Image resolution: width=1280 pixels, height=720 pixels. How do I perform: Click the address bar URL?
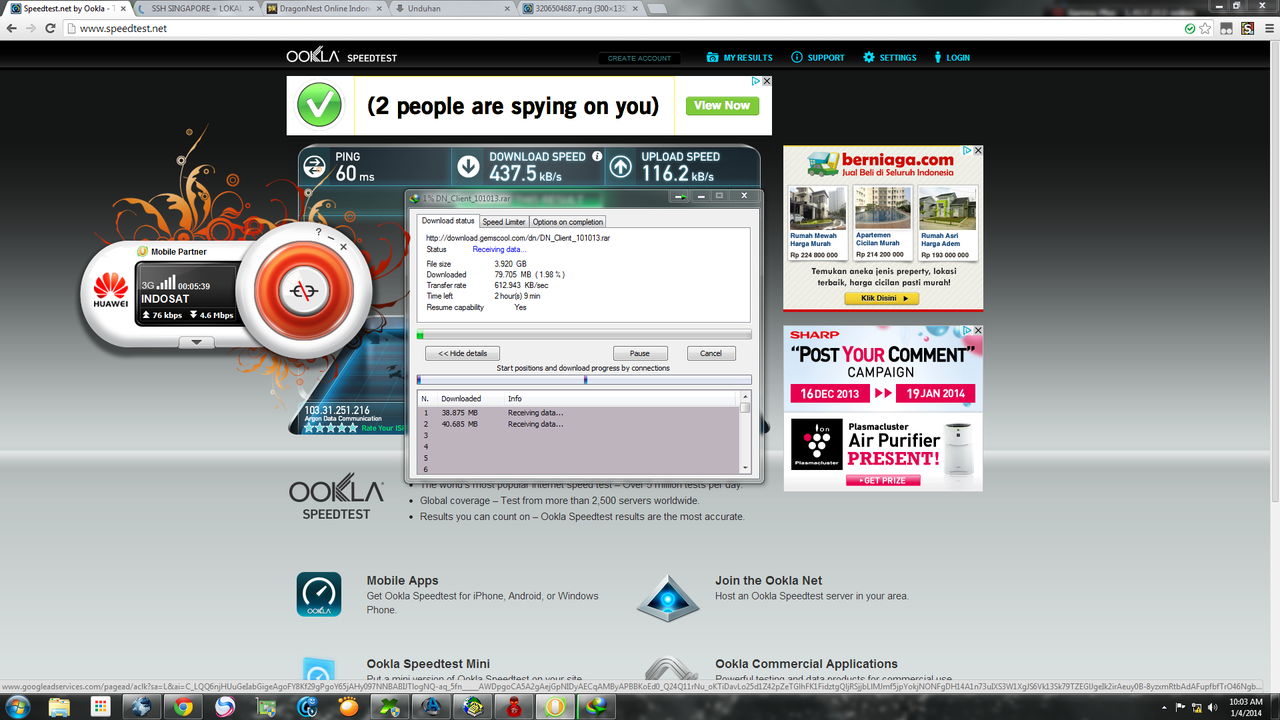[x=123, y=28]
